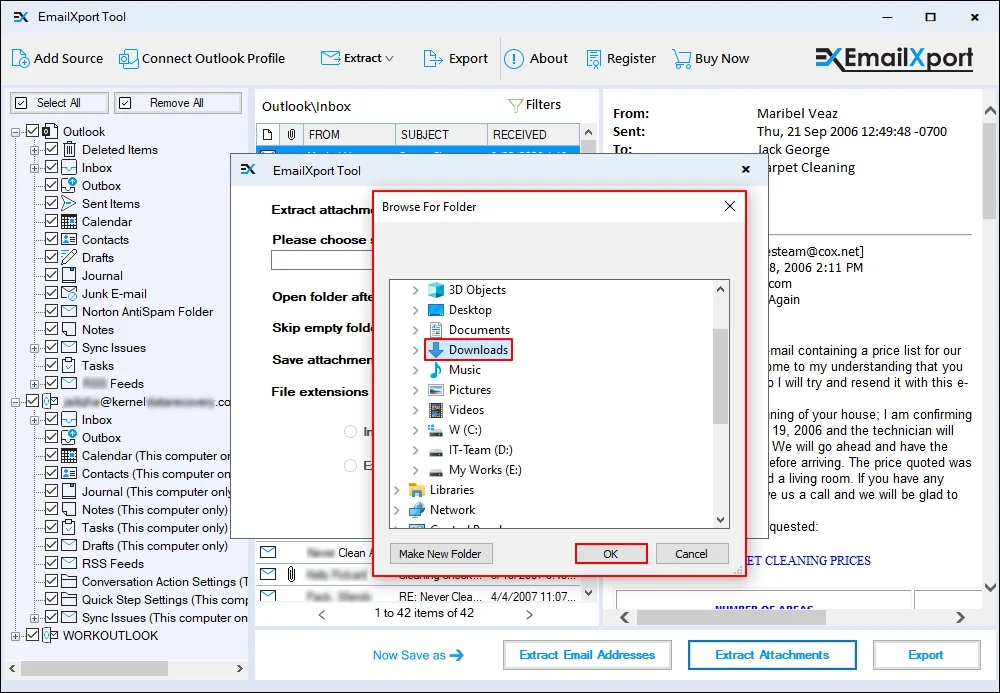Uncheck the Deleted Items folder checkbox

(52, 150)
